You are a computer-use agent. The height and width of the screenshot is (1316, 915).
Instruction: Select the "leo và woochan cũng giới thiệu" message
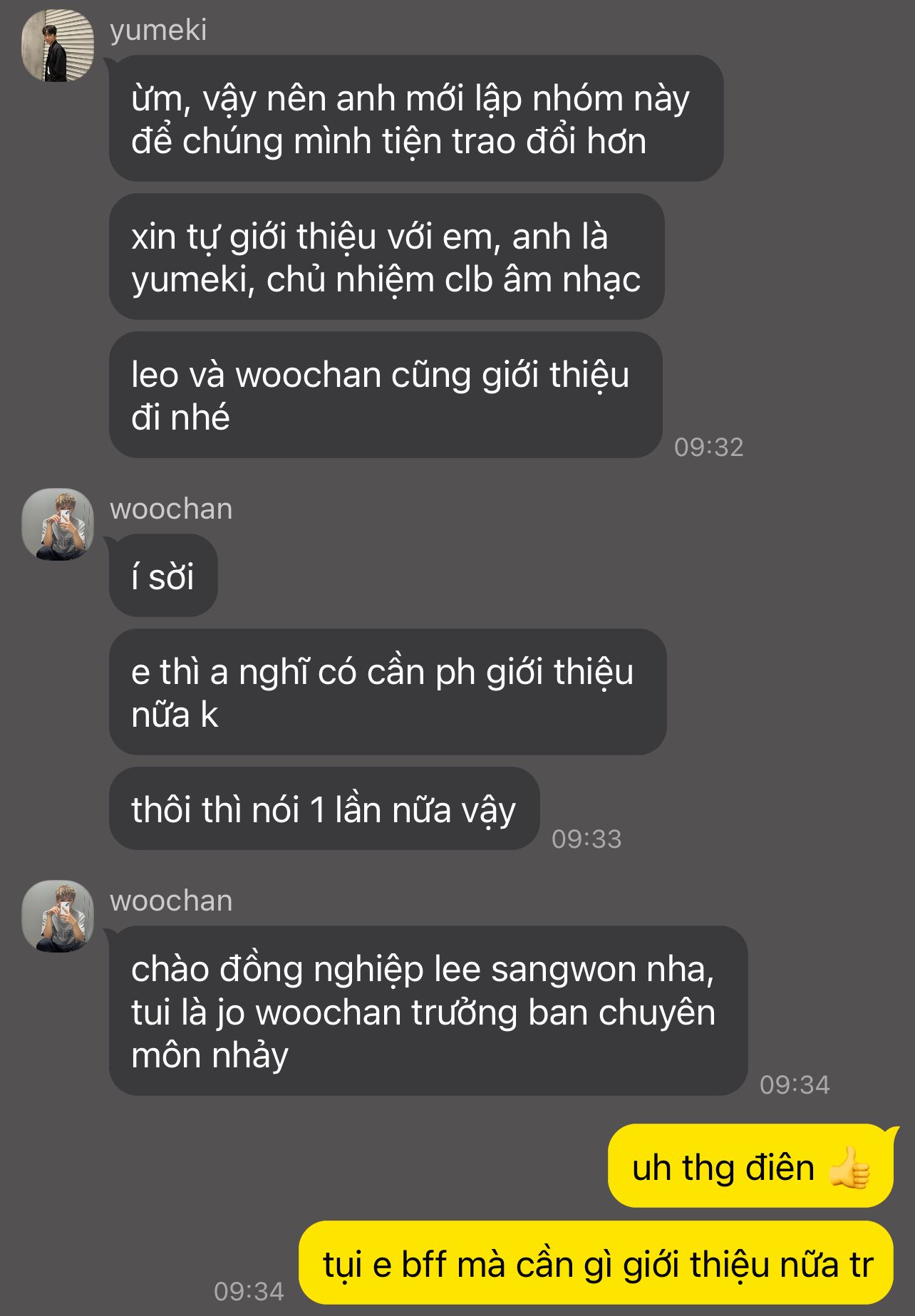[x=386, y=395]
